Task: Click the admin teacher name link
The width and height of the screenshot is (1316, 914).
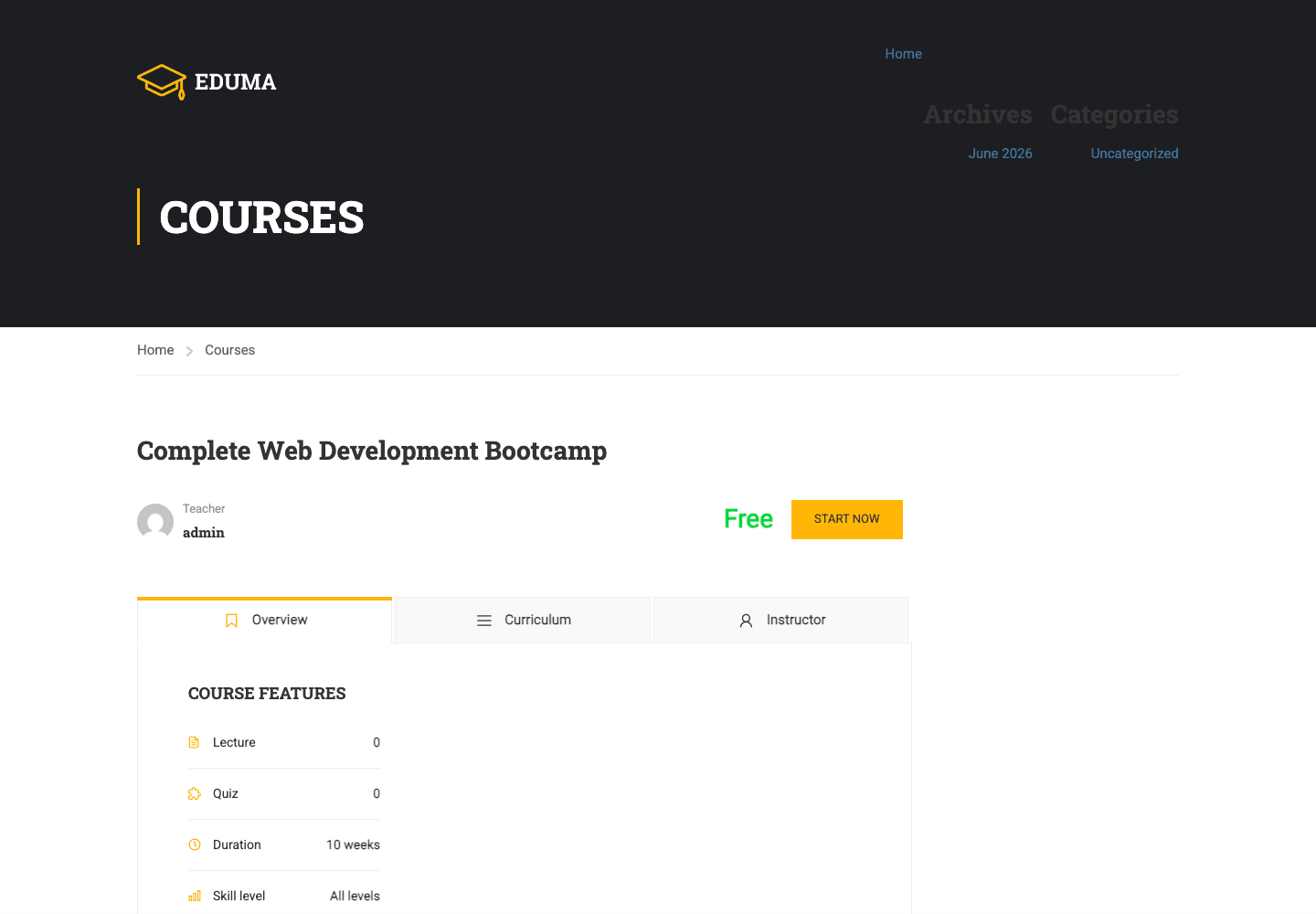Action: point(204,533)
